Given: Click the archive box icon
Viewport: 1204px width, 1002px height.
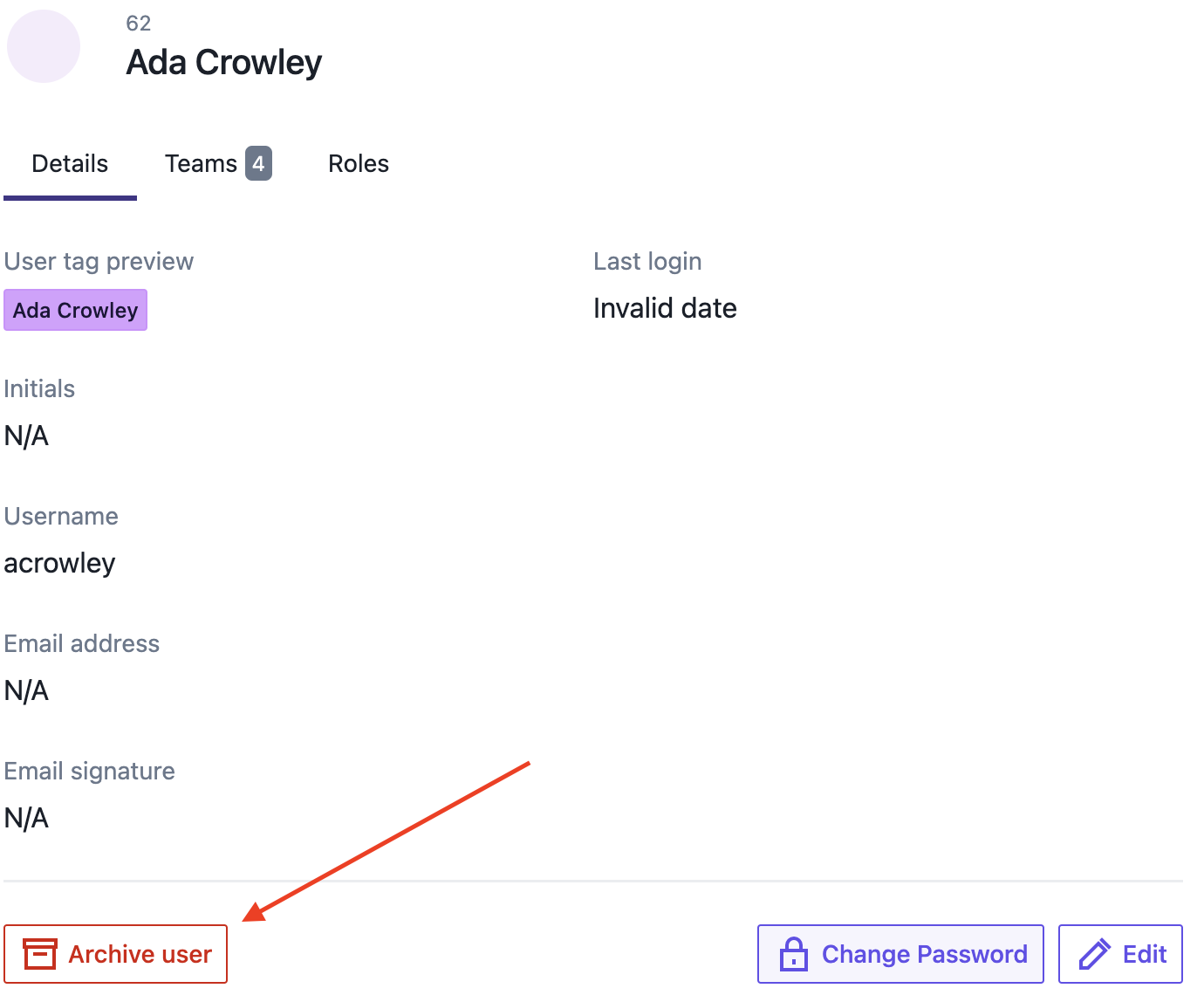Looking at the screenshot, I should (40, 954).
